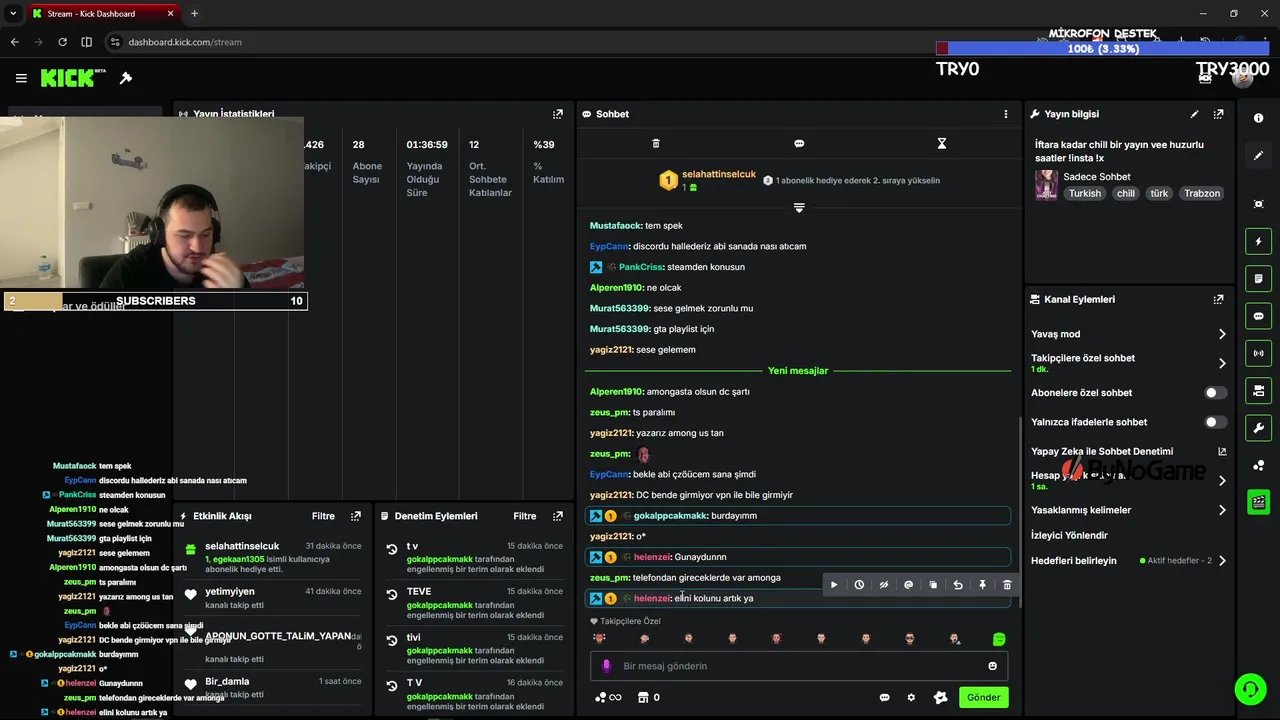Click the broadcast signal icon in the right sidebar
Viewport: 1280px width, 720px height.
1258,353
